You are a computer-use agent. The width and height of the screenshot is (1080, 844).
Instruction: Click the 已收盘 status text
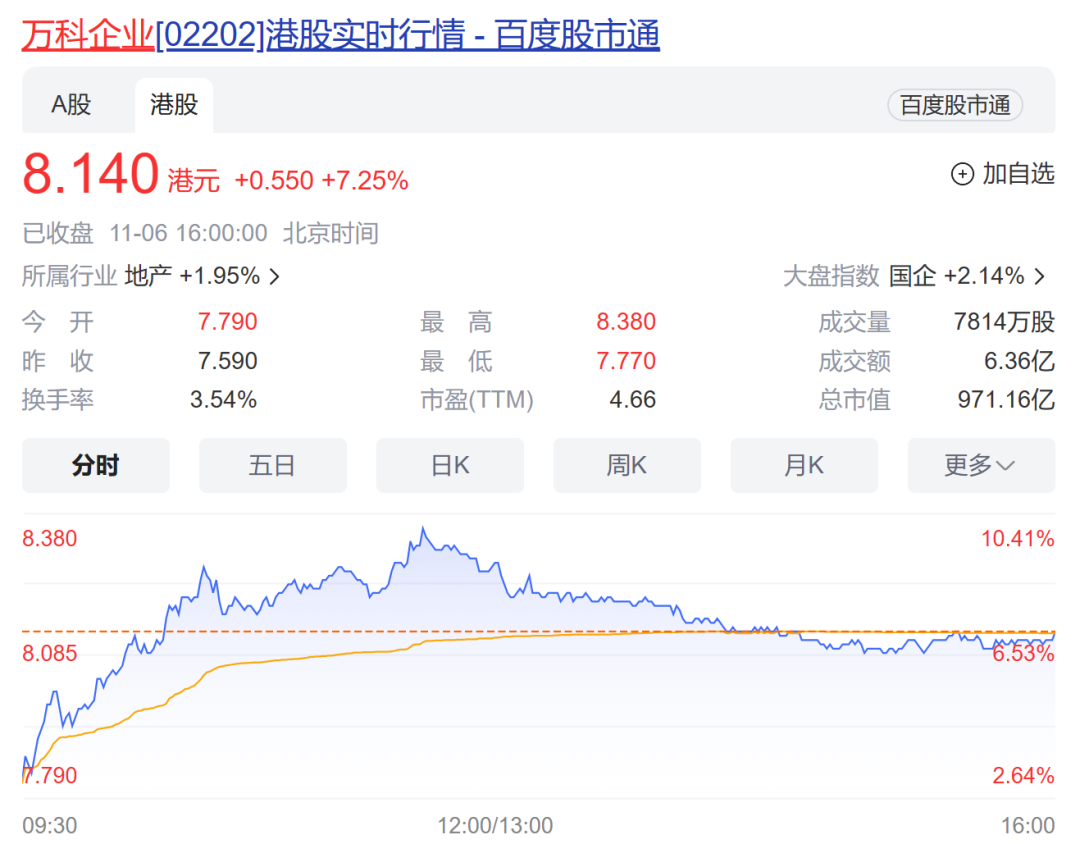[58, 234]
